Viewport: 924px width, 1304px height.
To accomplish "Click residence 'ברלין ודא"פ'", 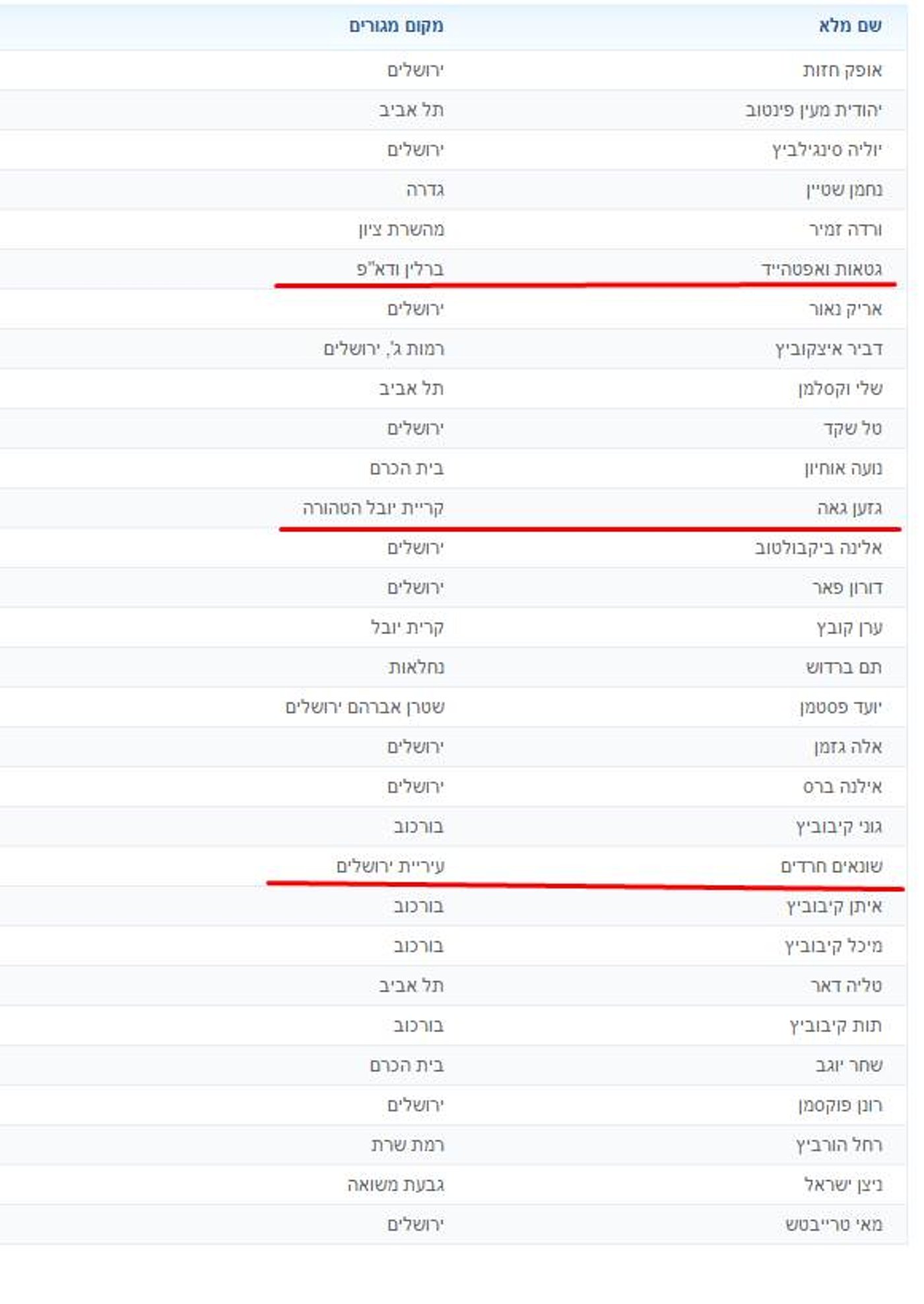I will (400, 269).
